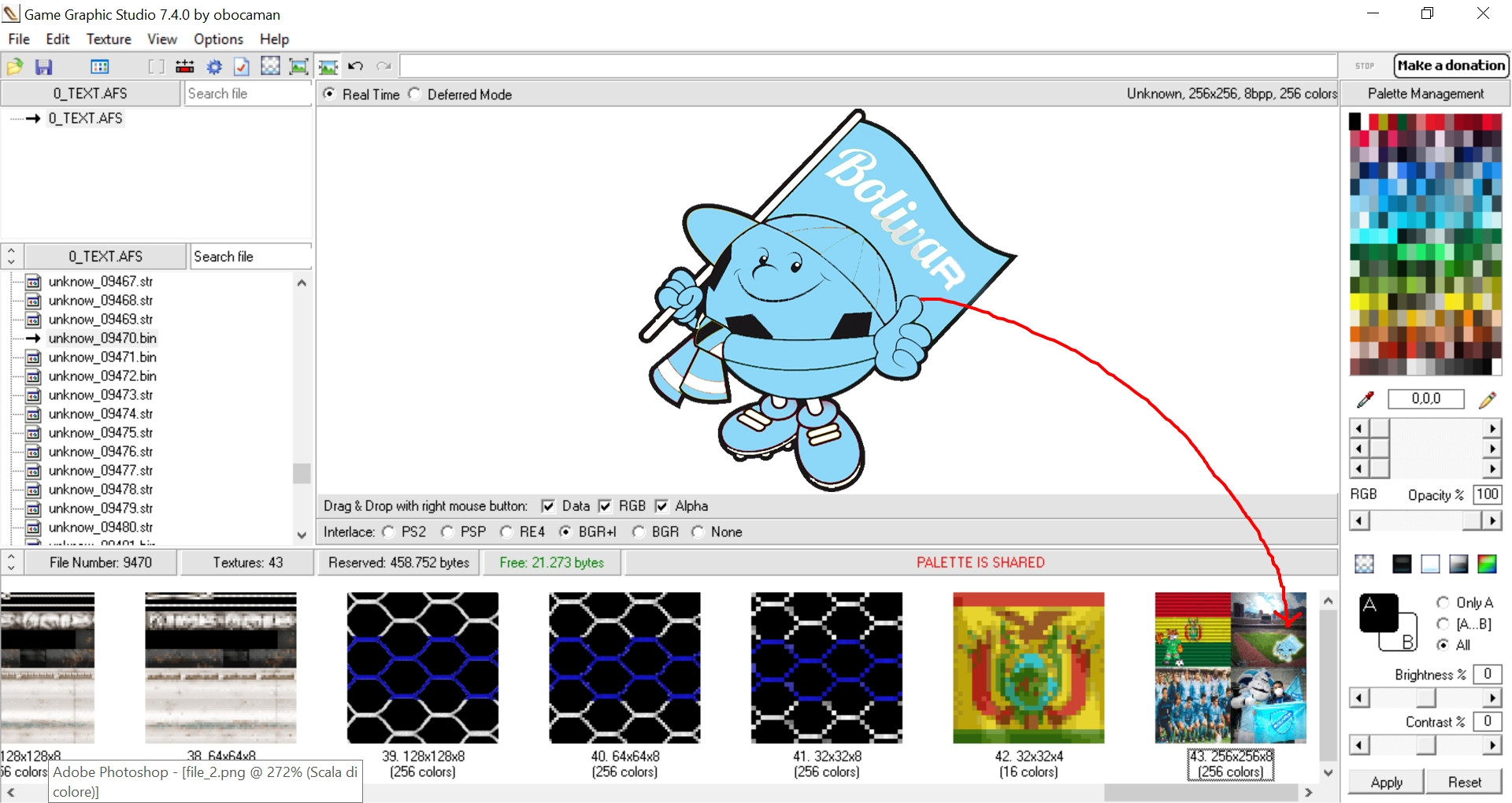Screen dimensions: 1512x803
Task: Click the up-down stepper beside lower 0_TEXT.AFS header
Action: [11, 256]
